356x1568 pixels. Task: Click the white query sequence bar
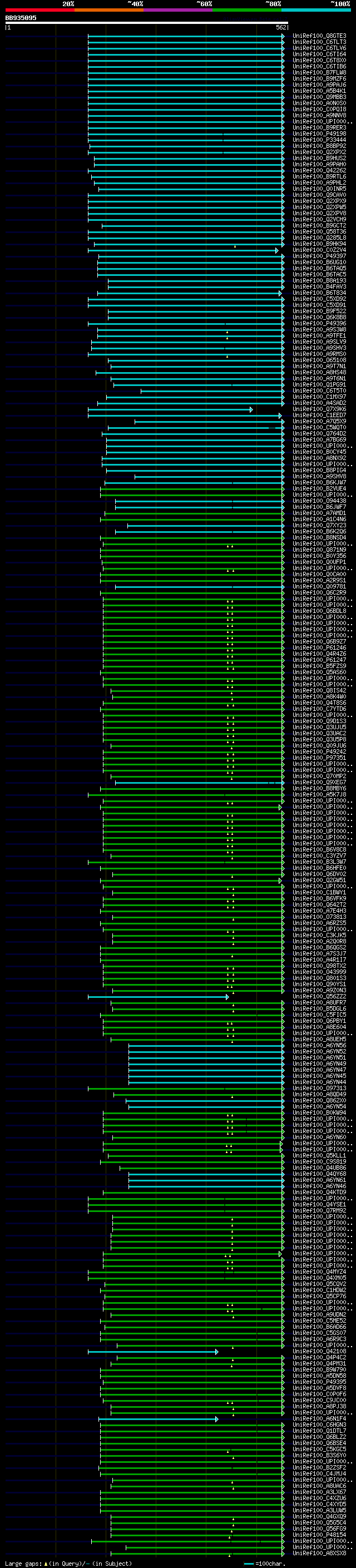[147, 22]
